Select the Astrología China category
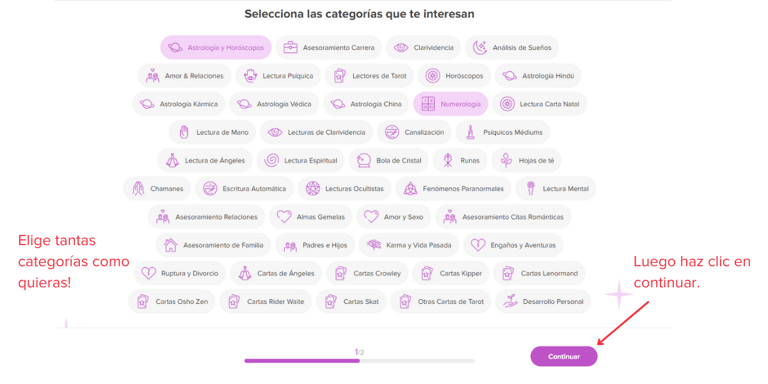Image resolution: width=768 pixels, height=384 pixels. 366,104
